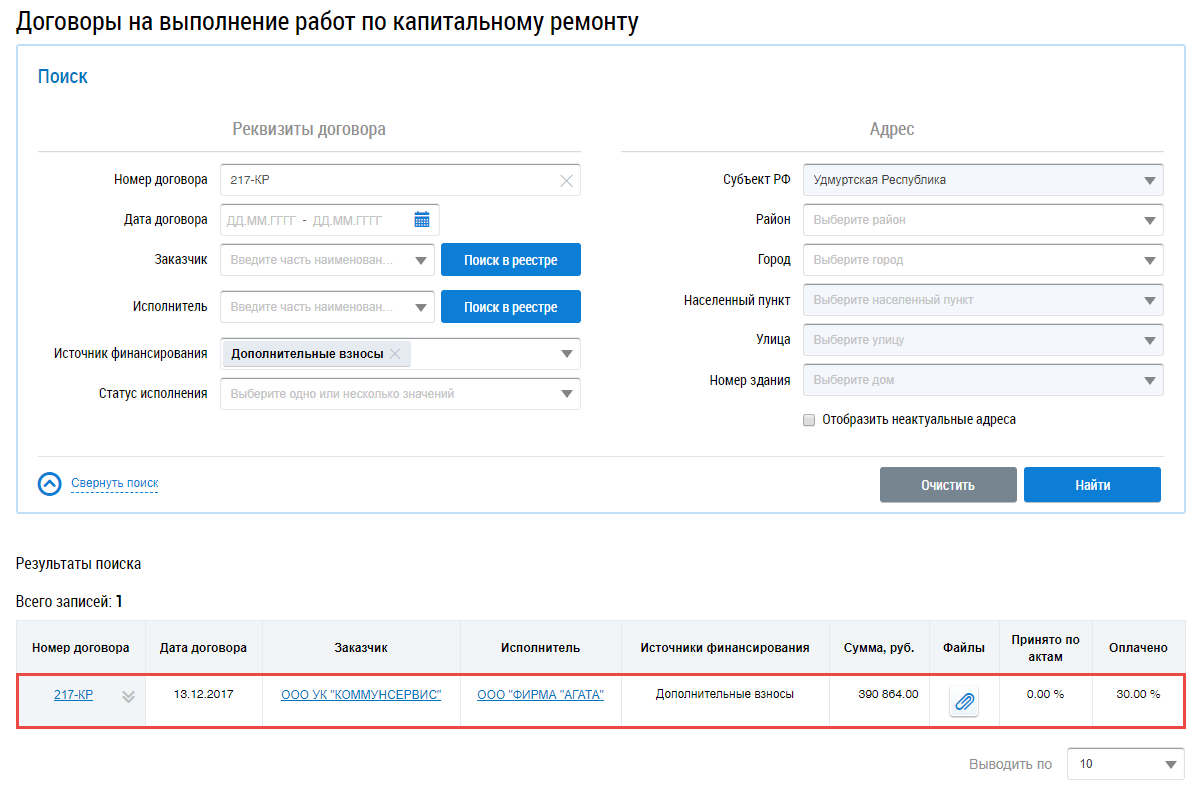Change page size 'Выводить по' dropdown
This screenshot has height=791, width=1194.
(x=1170, y=765)
